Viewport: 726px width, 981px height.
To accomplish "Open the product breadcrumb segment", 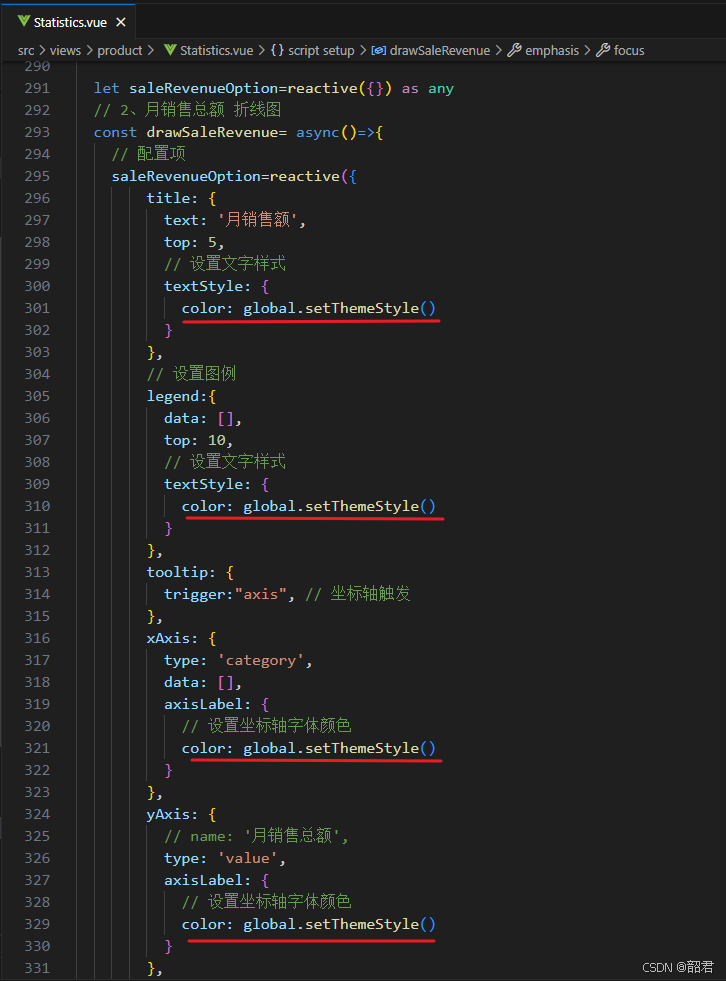I will (120, 51).
